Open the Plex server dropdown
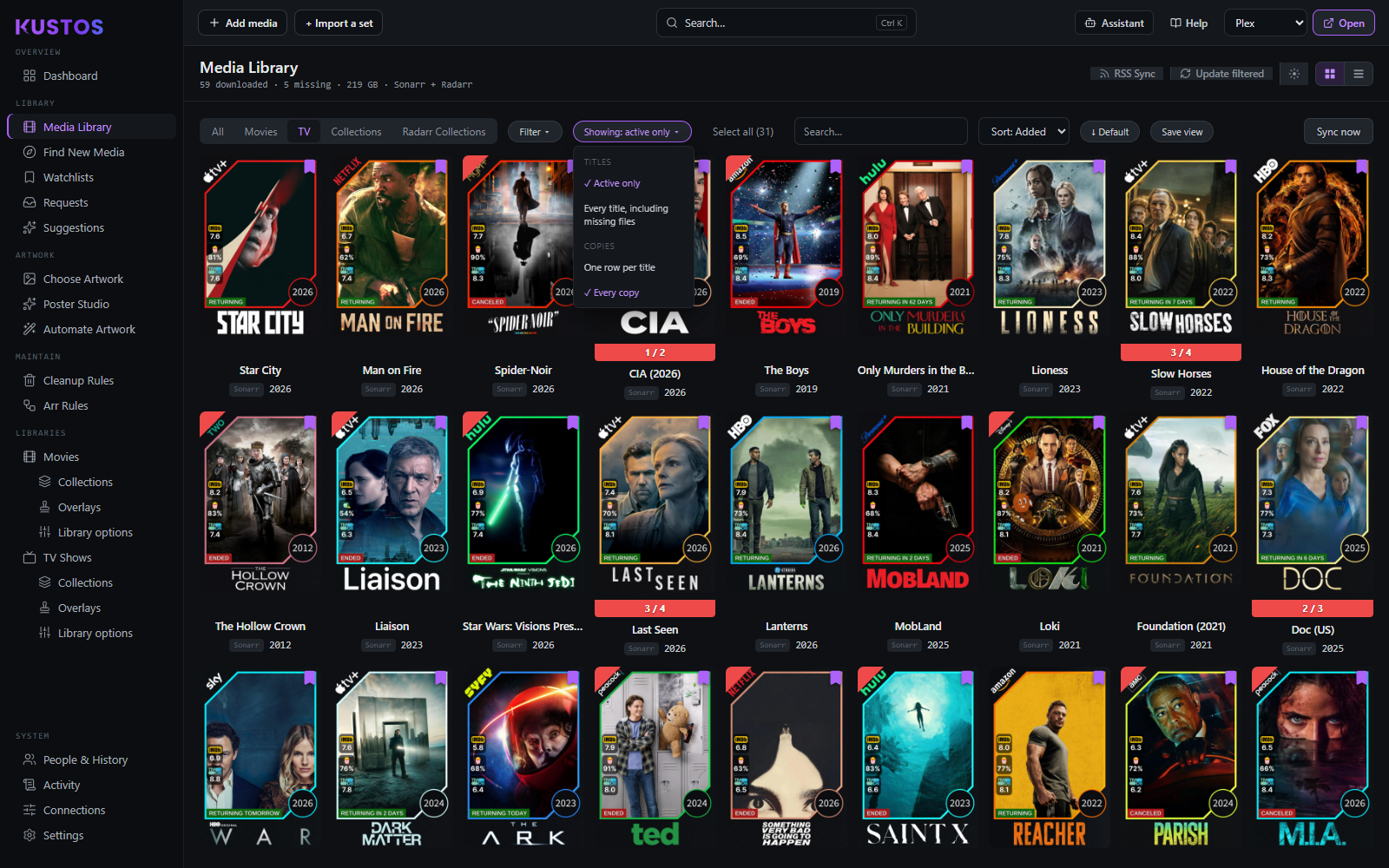The image size is (1389, 868). click(x=1266, y=23)
